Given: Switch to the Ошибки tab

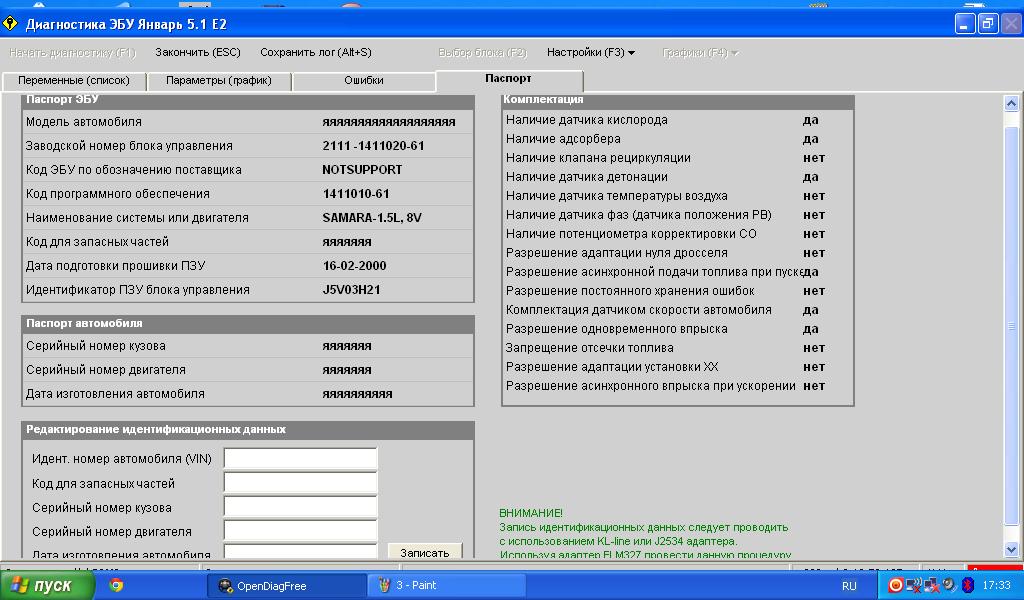Looking at the screenshot, I should (x=363, y=80).
